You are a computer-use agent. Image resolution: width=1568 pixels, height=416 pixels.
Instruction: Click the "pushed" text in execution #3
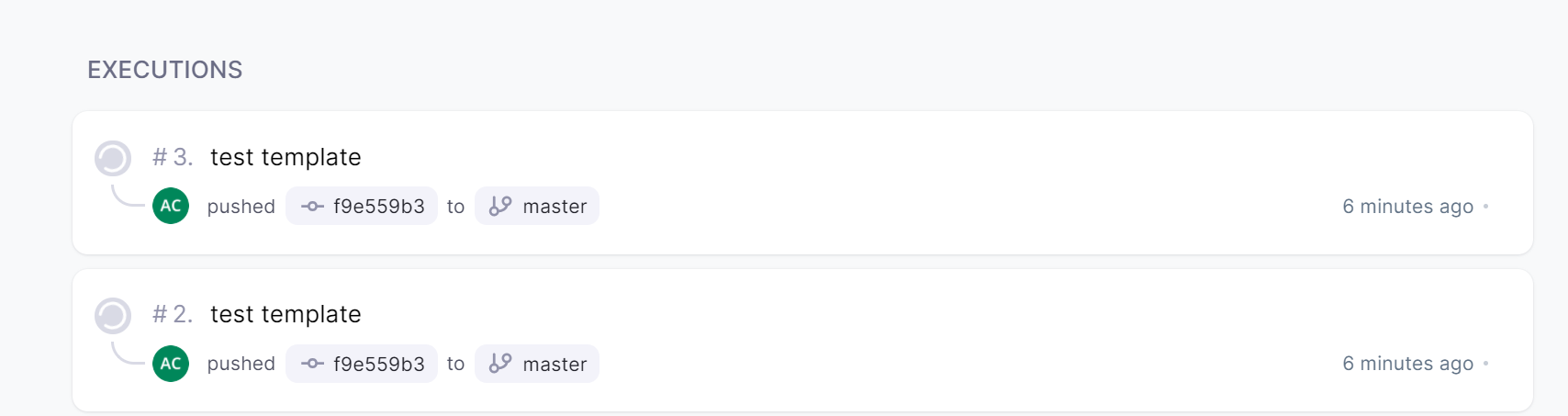tap(241, 207)
